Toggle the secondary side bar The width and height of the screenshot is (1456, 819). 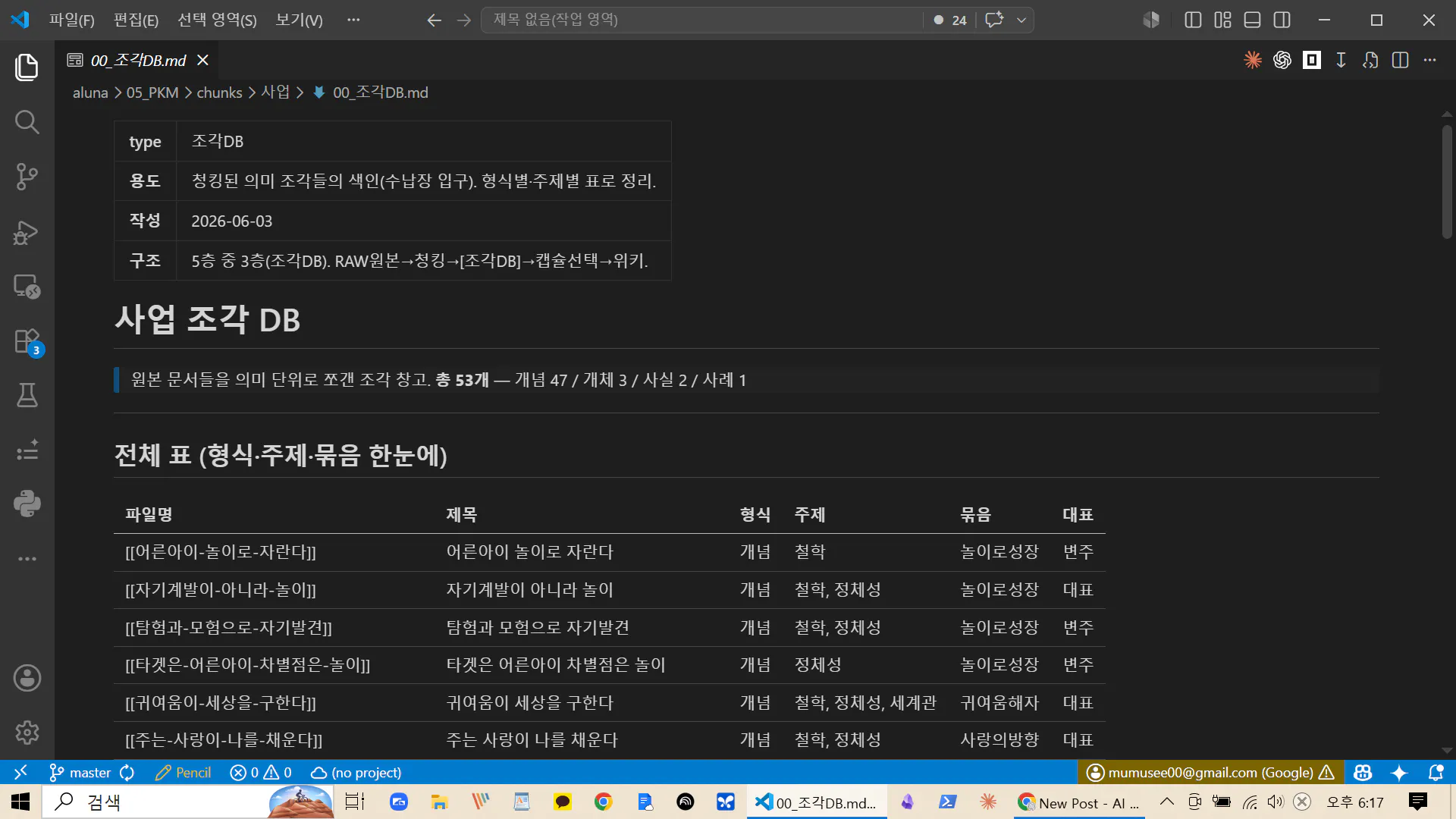coord(1282,20)
